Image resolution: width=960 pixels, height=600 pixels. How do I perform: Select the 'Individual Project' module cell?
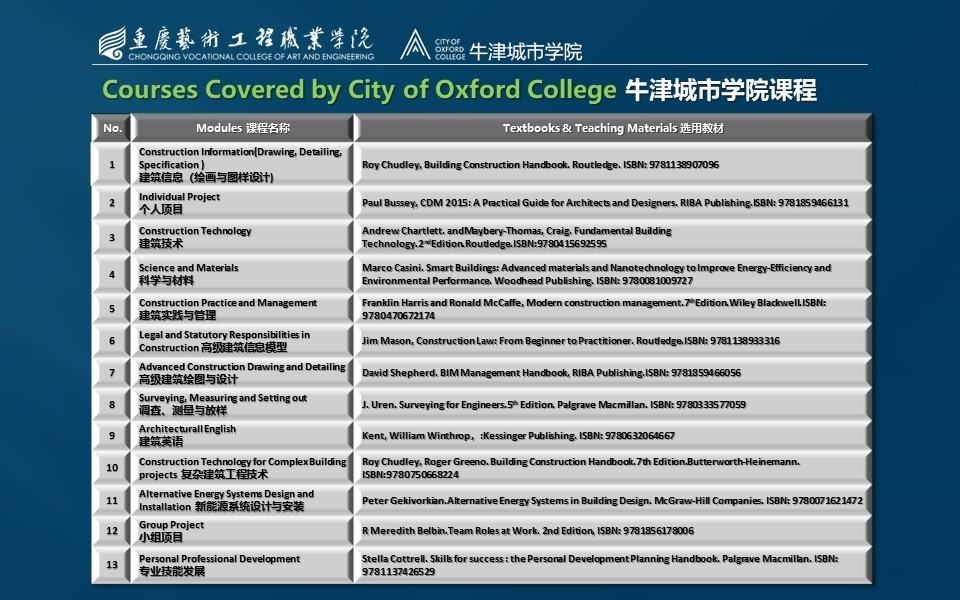[243, 203]
